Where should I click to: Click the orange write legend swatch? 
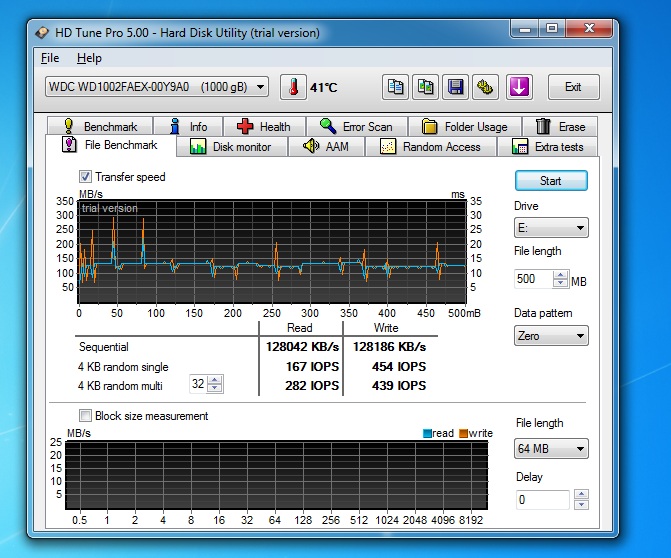(x=463, y=433)
